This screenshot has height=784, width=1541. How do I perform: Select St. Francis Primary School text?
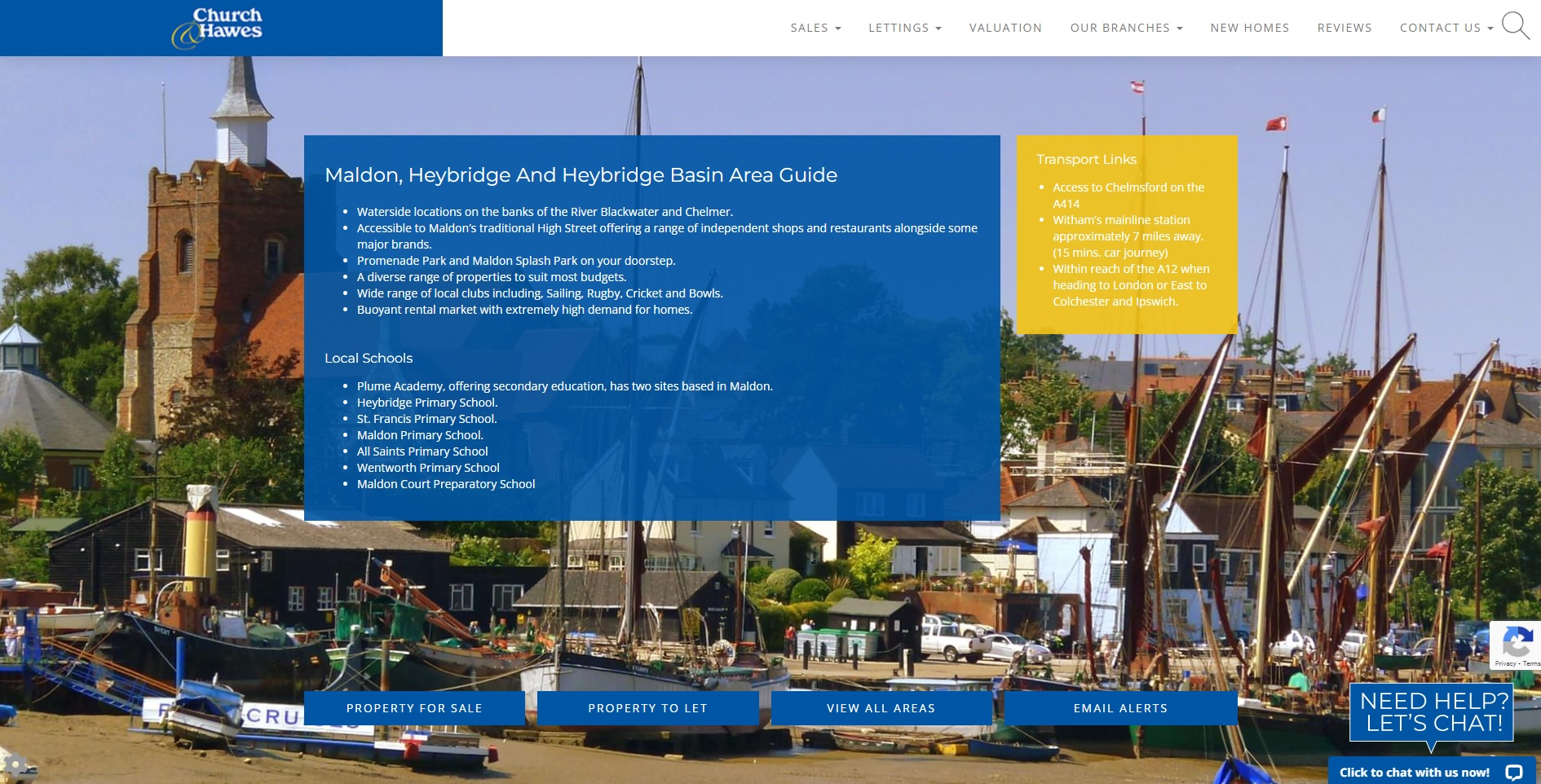tap(427, 419)
